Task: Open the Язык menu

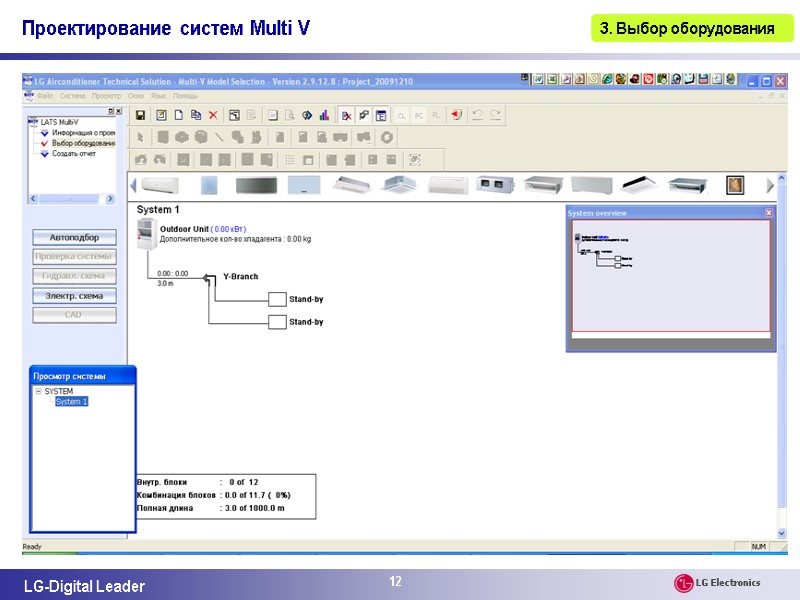Action: pyautogui.click(x=159, y=96)
